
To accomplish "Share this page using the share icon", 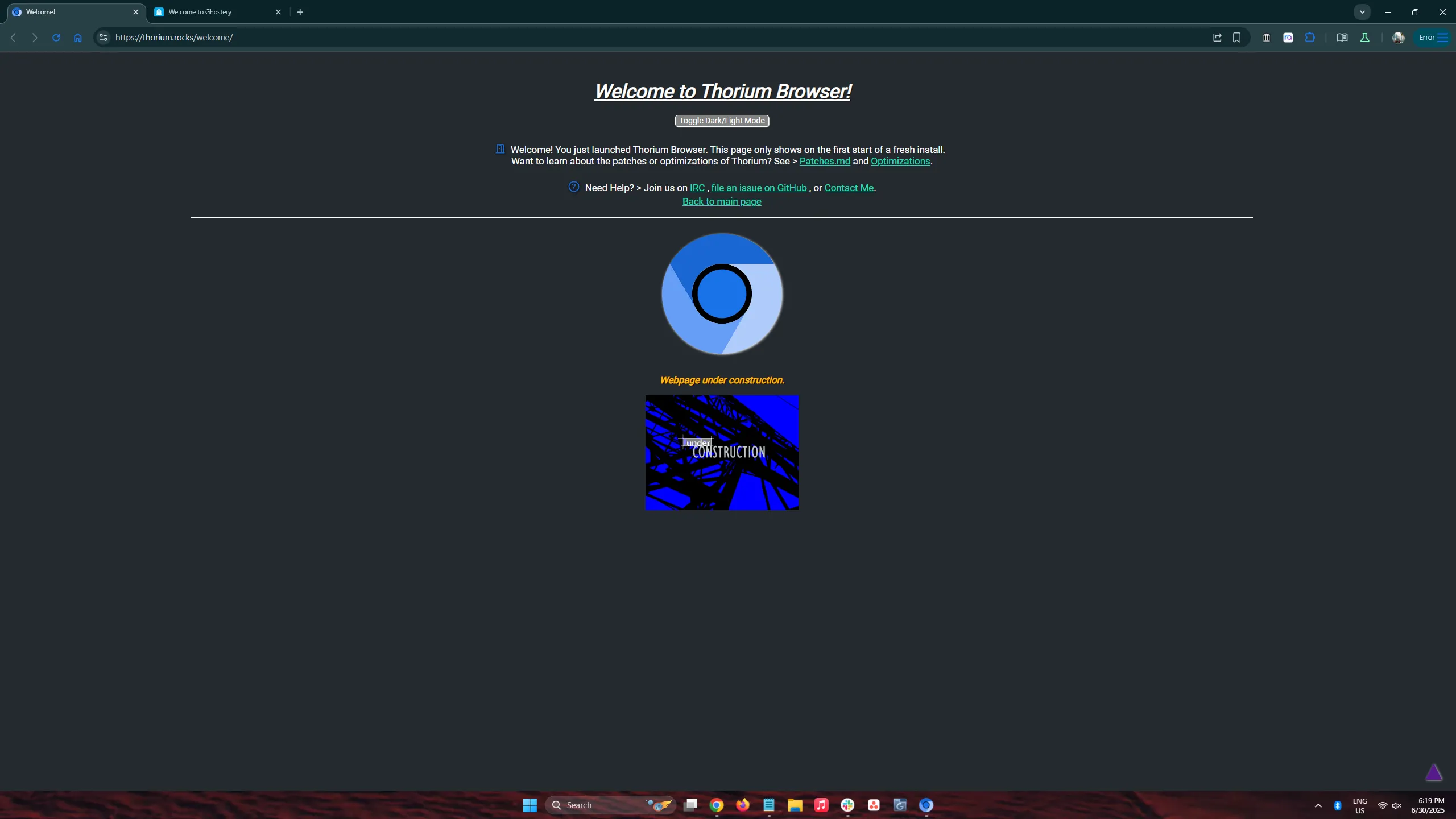I will tap(1217, 38).
